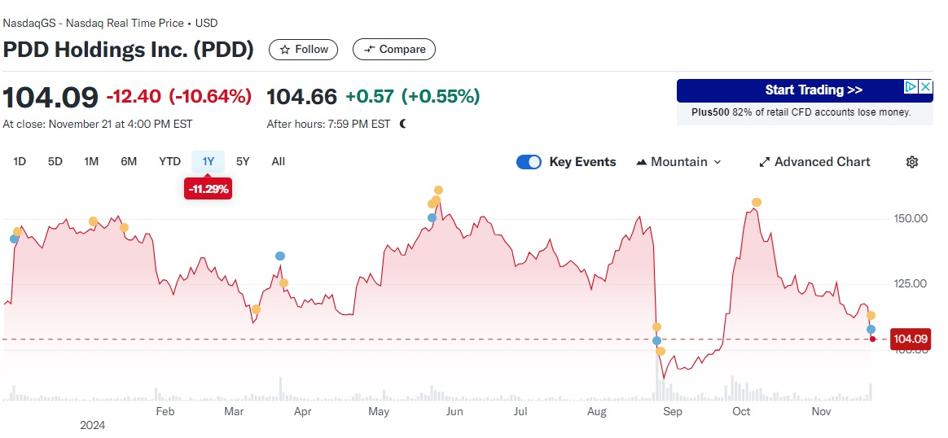Click the topmost yellow event marker near June
This screenshot has width=948, height=438.
(438, 190)
